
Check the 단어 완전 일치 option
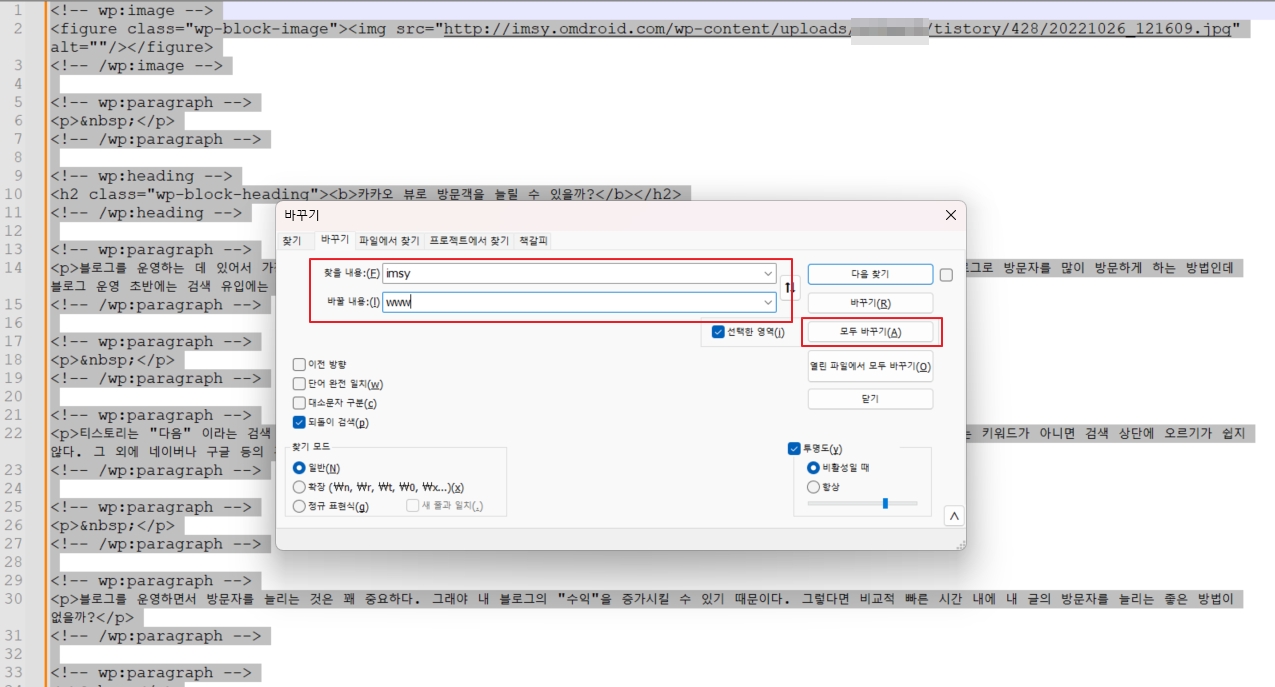coord(300,384)
